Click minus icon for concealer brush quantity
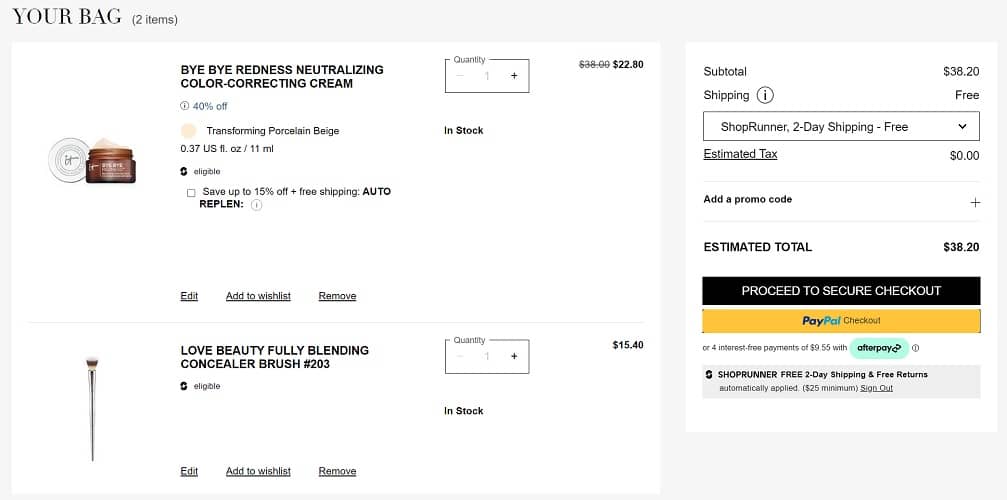1007x500 pixels. coord(460,356)
